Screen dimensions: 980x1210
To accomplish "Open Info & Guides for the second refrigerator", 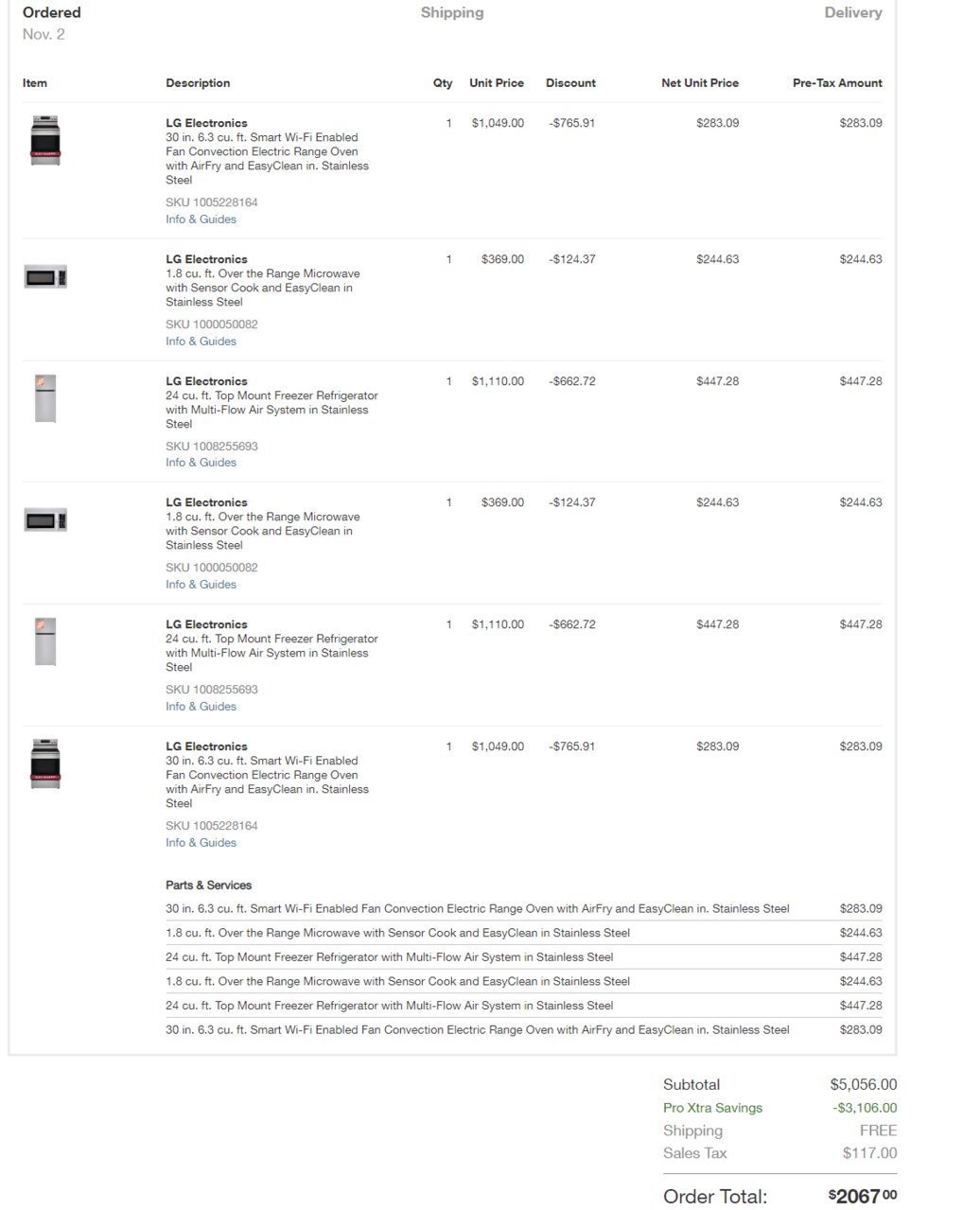I will click(x=201, y=707).
